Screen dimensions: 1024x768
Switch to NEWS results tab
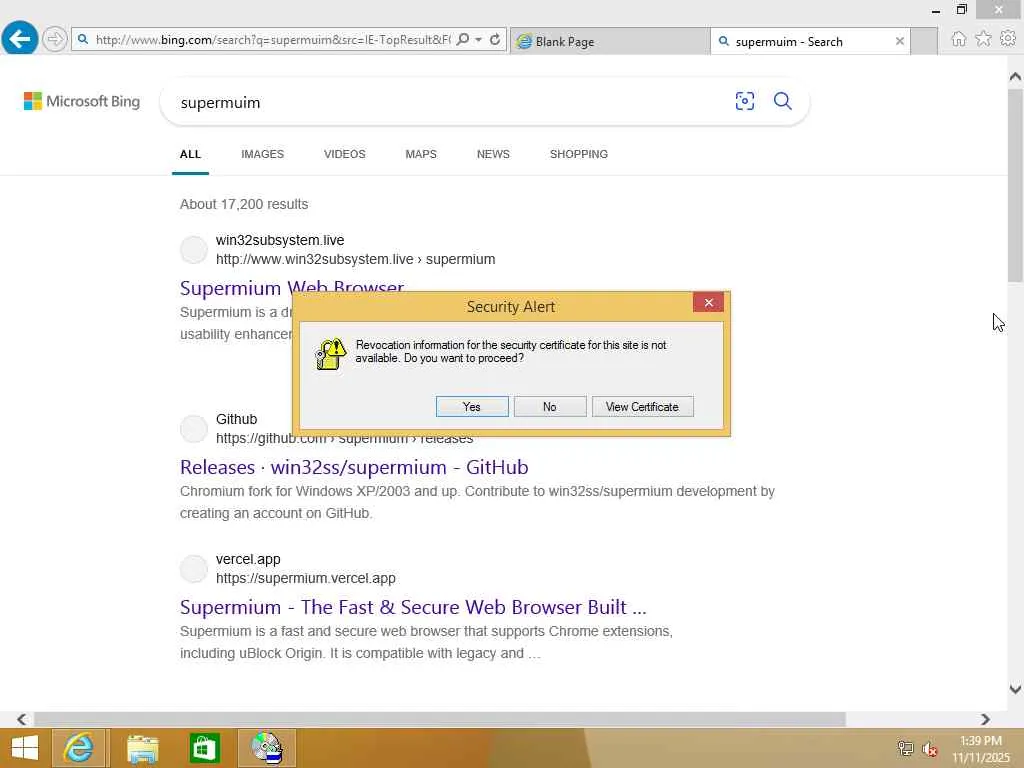point(493,154)
